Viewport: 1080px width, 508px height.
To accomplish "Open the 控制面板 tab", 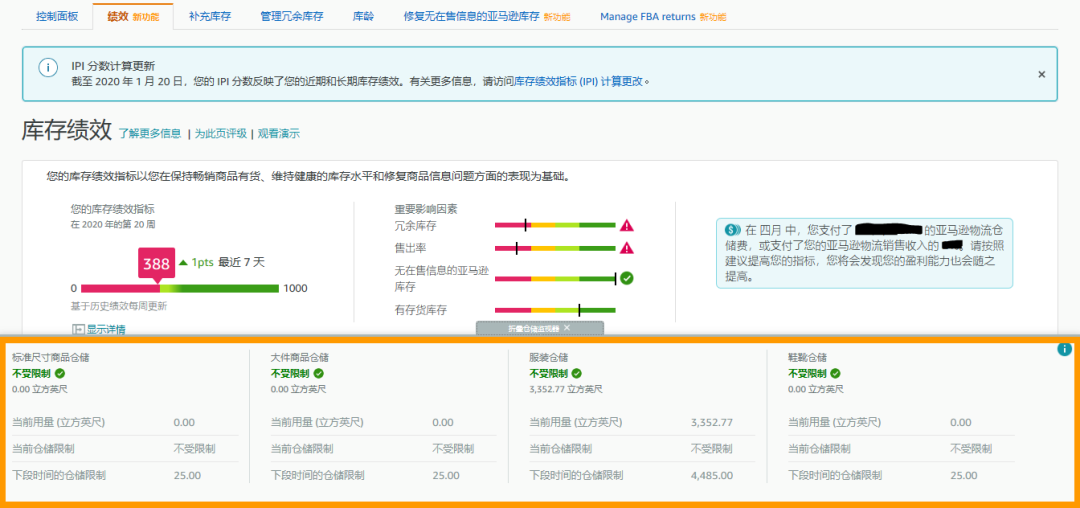I will coord(56,17).
